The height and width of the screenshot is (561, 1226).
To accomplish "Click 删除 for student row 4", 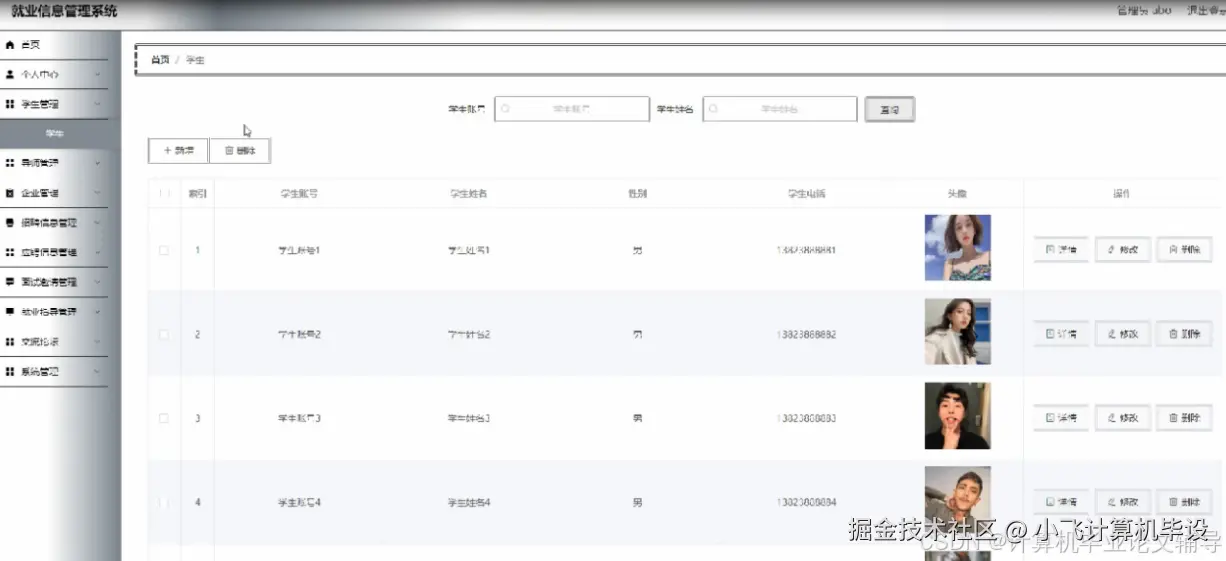I will [1184, 502].
